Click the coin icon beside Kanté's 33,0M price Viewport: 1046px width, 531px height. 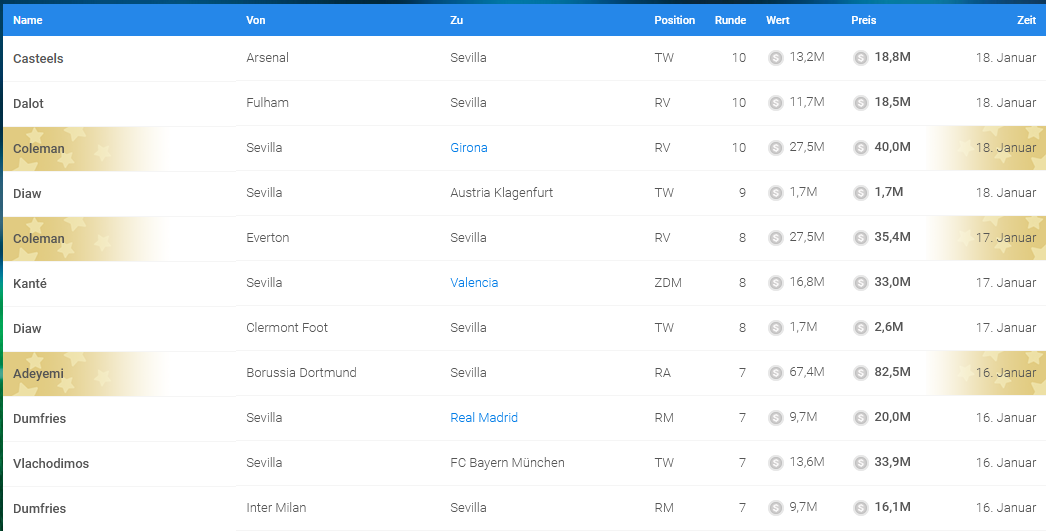coord(861,283)
